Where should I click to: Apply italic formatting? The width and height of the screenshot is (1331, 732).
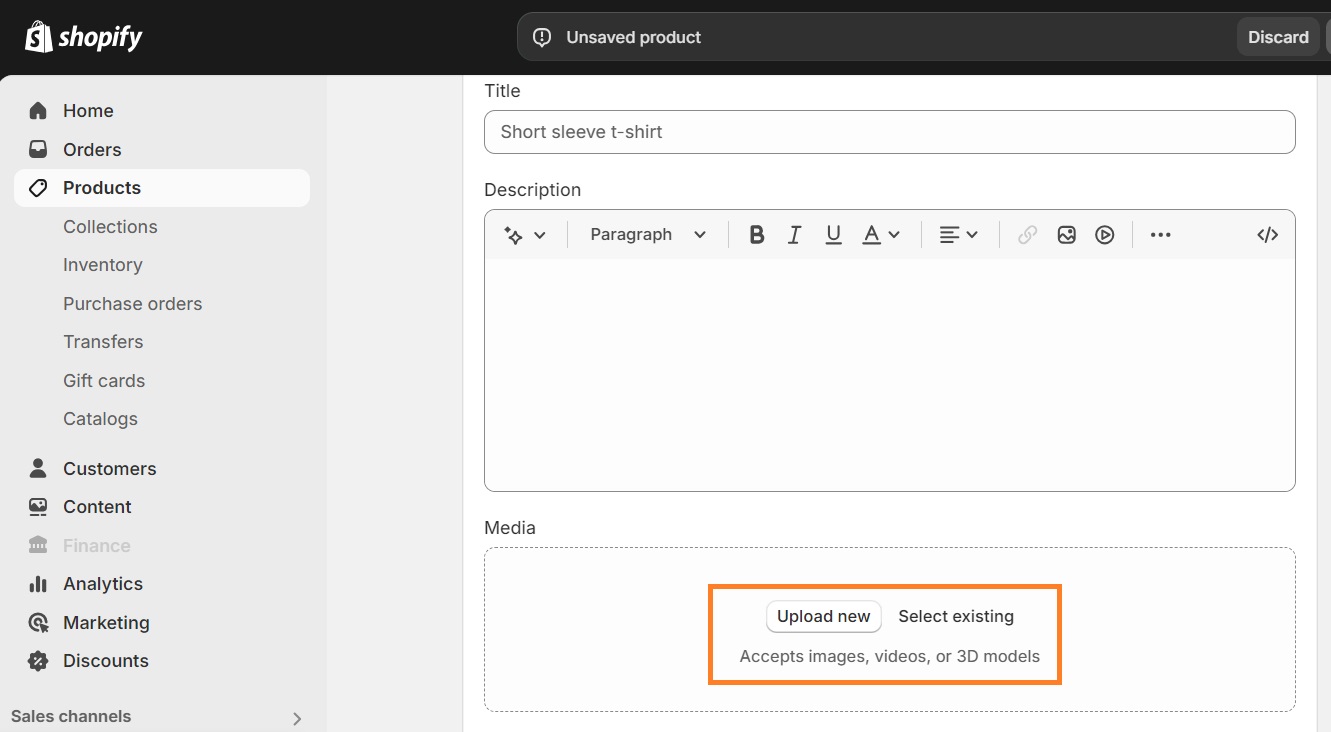click(x=794, y=234)
